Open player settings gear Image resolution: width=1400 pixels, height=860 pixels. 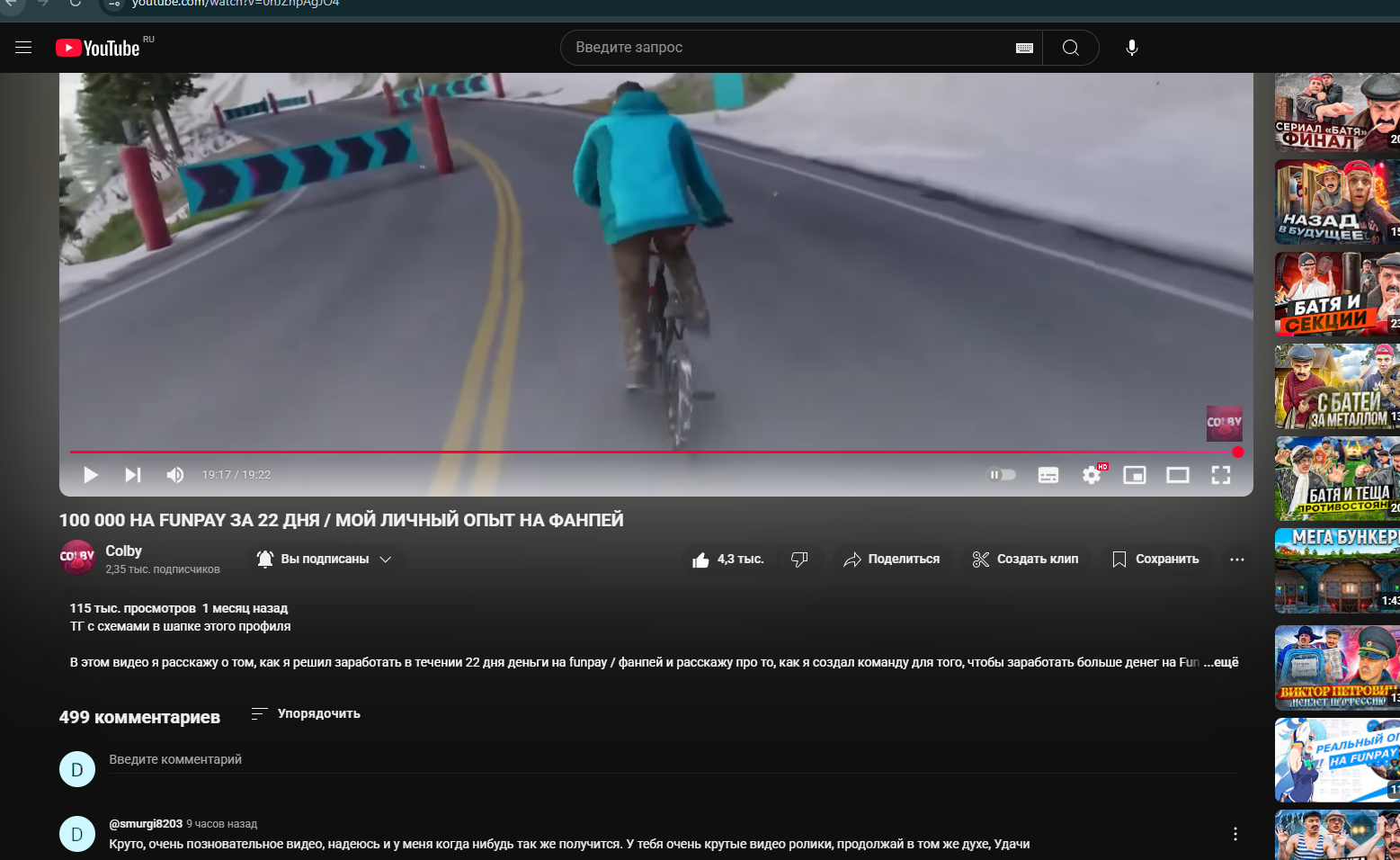[x=1092, y=475]
